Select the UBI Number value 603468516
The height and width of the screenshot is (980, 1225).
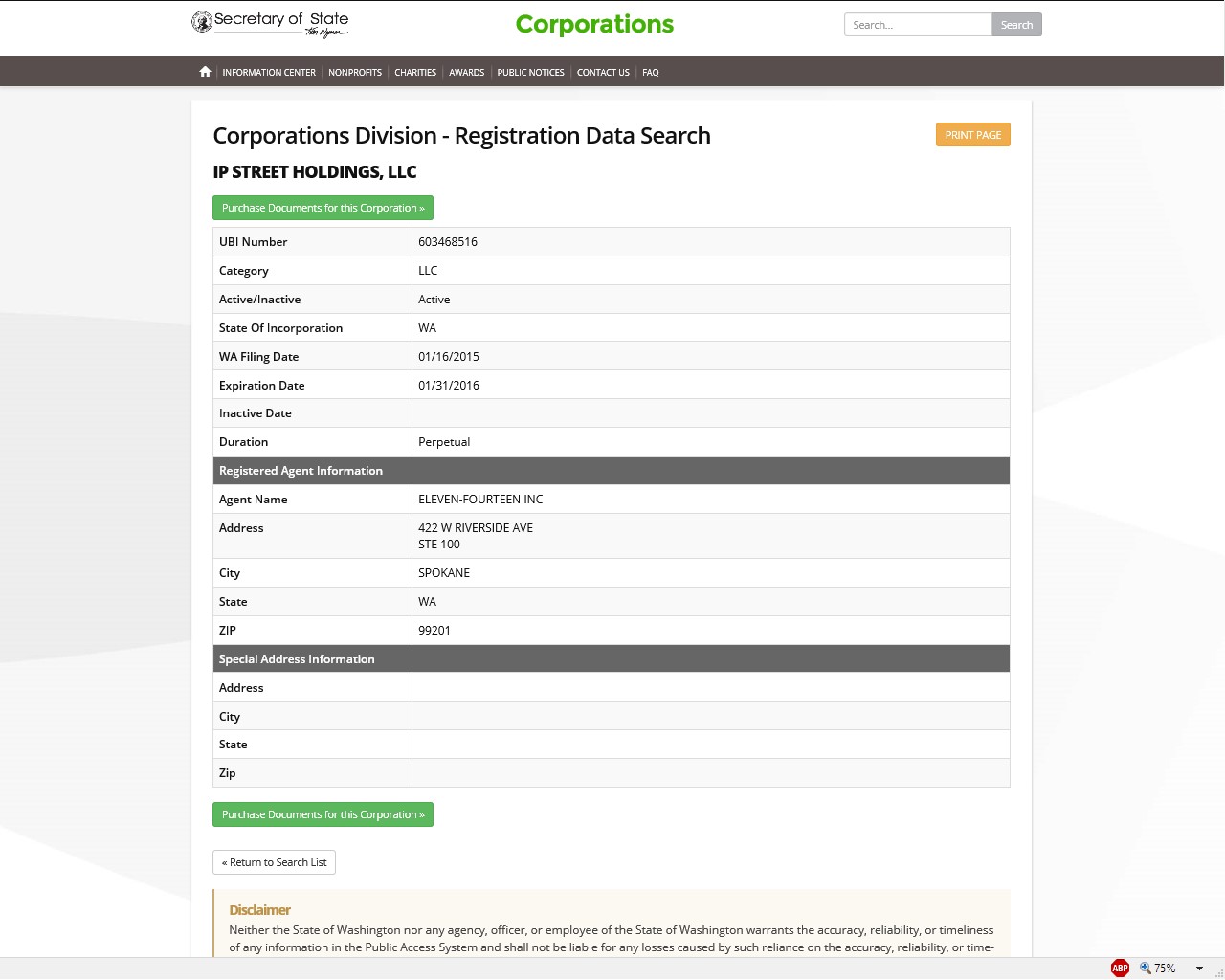(x=448, y=242)
